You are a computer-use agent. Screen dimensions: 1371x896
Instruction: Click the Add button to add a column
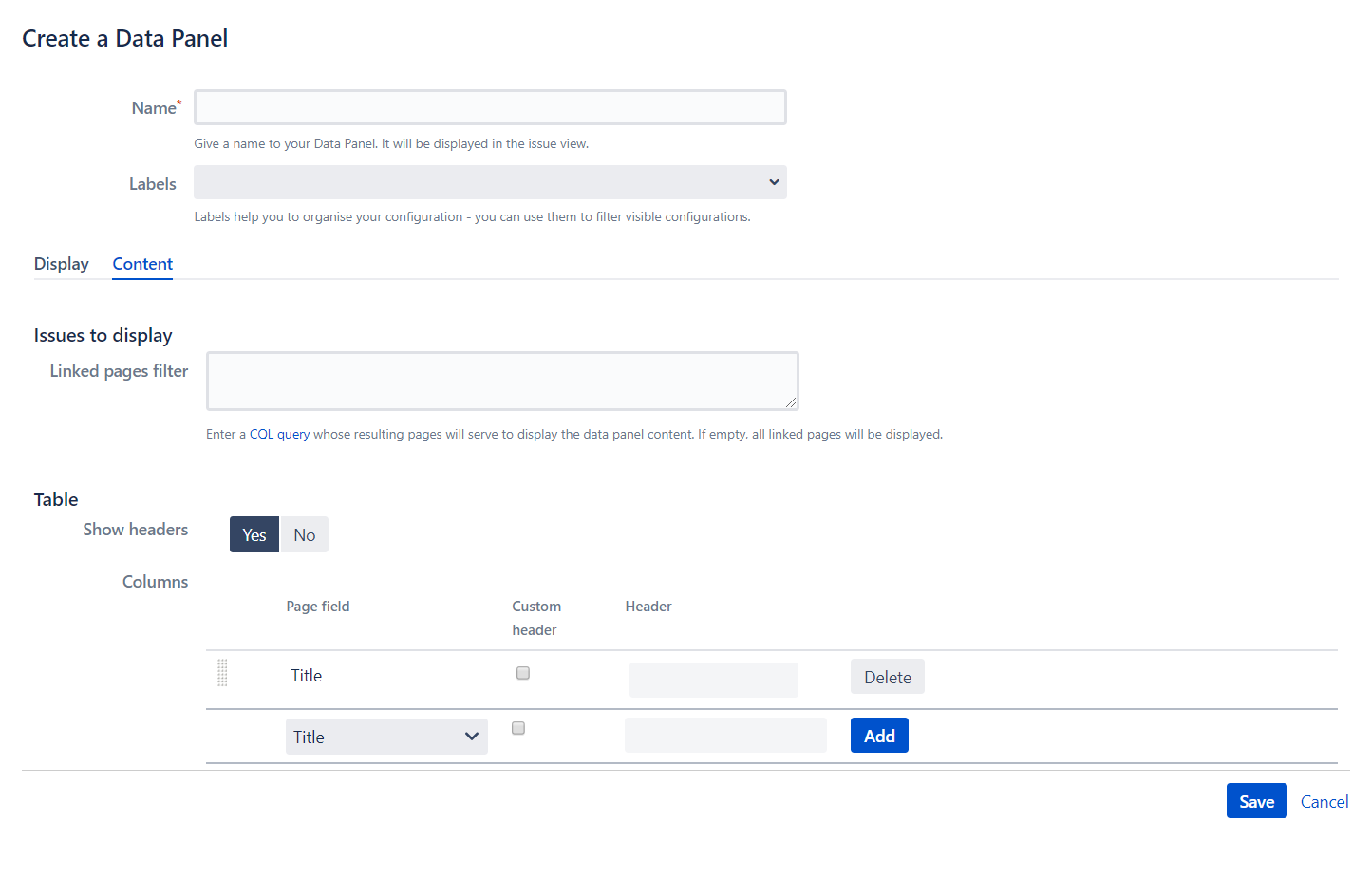click(x=879, y=735)
